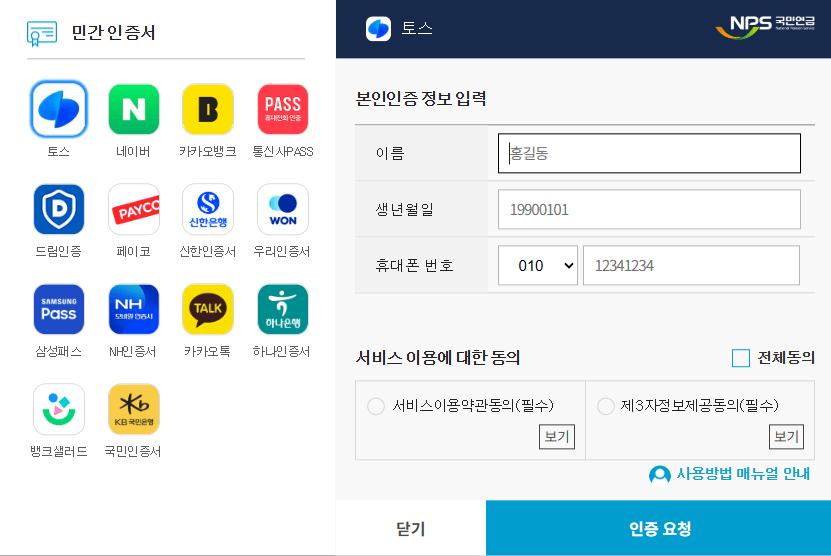
Task: Check the 전체동의 checkbox
Action: 740,358
